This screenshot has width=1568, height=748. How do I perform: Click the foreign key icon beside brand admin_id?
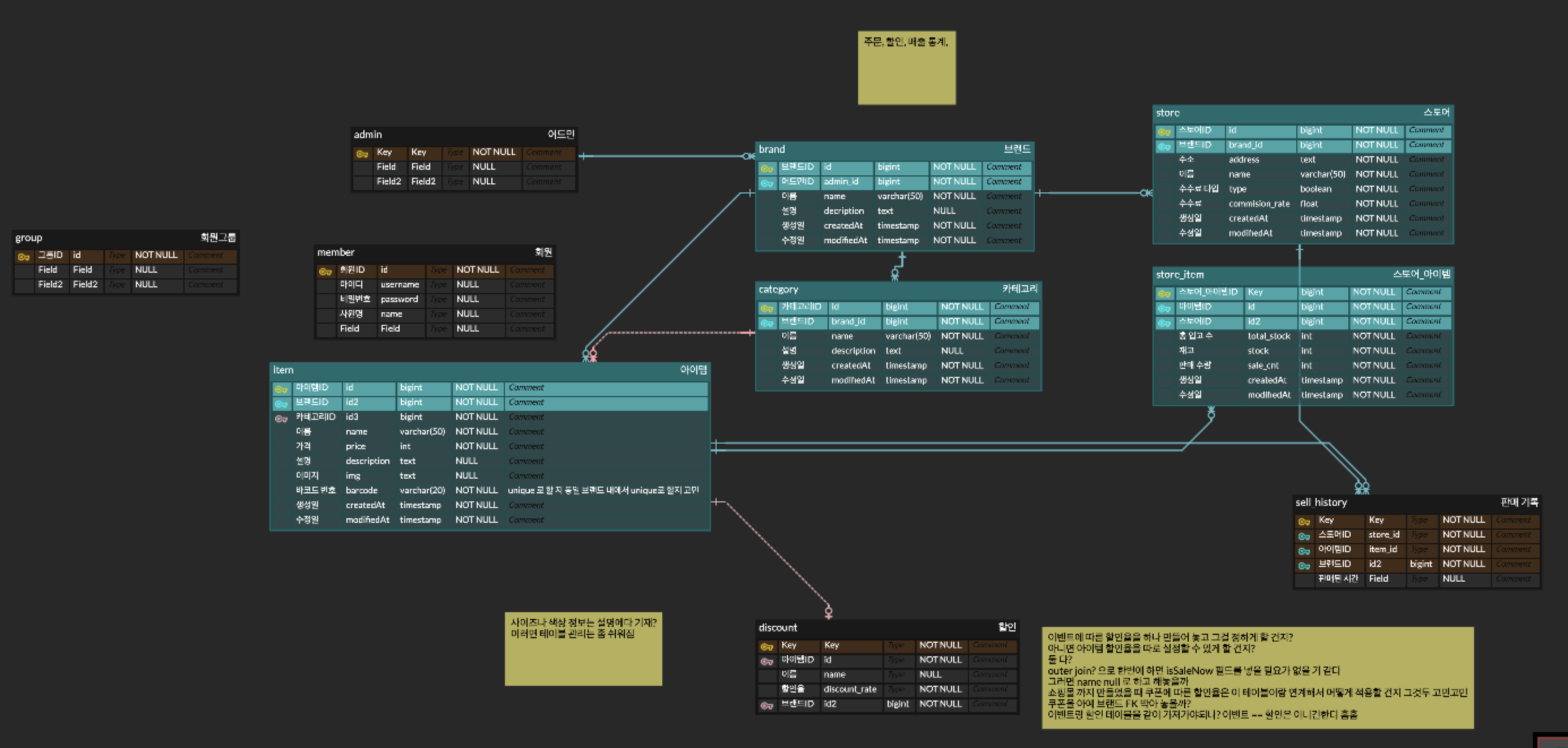point(766,183)
